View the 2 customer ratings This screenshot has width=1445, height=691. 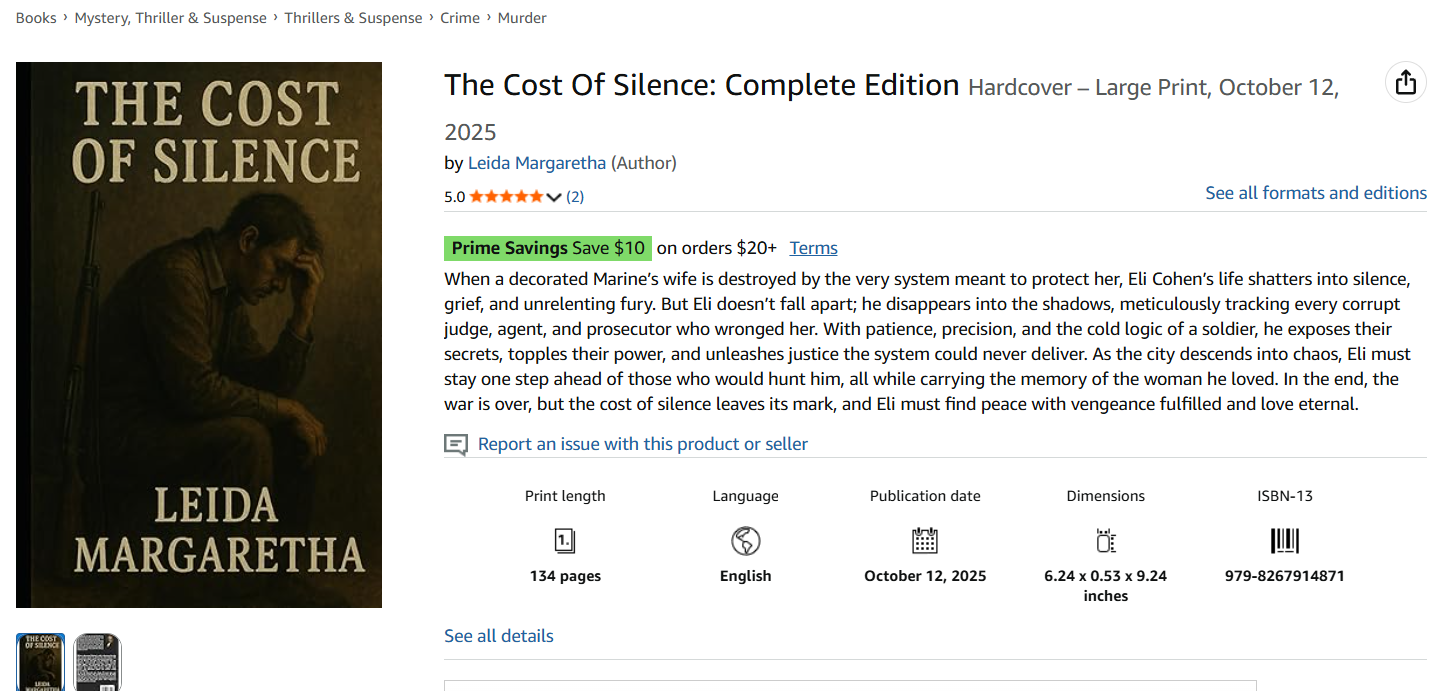[575, 196]
